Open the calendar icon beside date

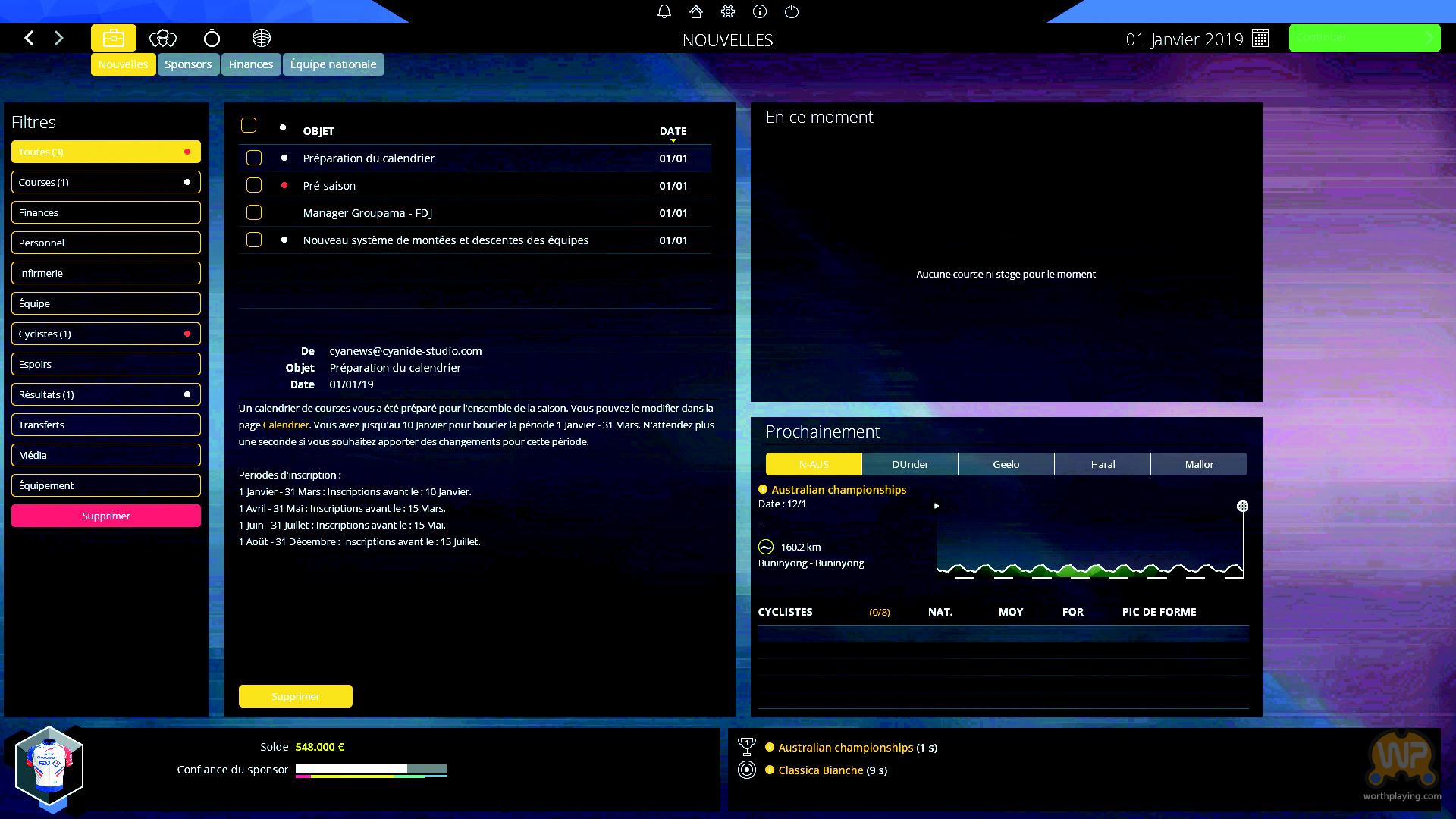(x=1260, y=39)
